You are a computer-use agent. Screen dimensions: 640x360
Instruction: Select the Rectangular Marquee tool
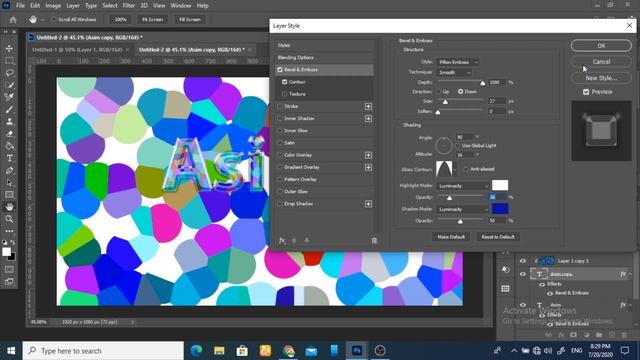9,60
